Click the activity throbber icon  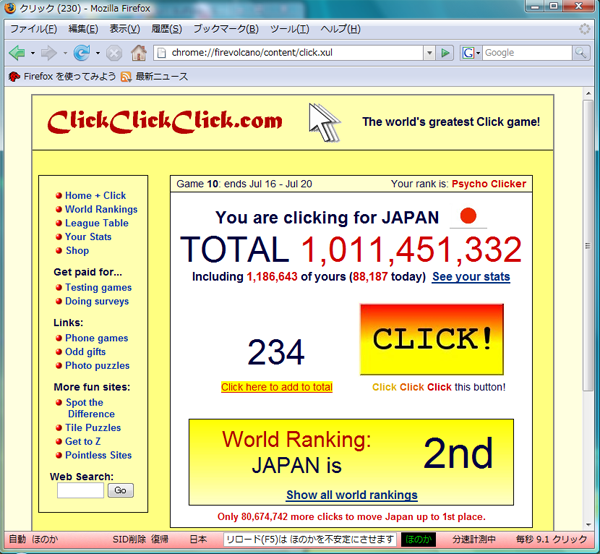pyautogui.click(x=584, y=29)
